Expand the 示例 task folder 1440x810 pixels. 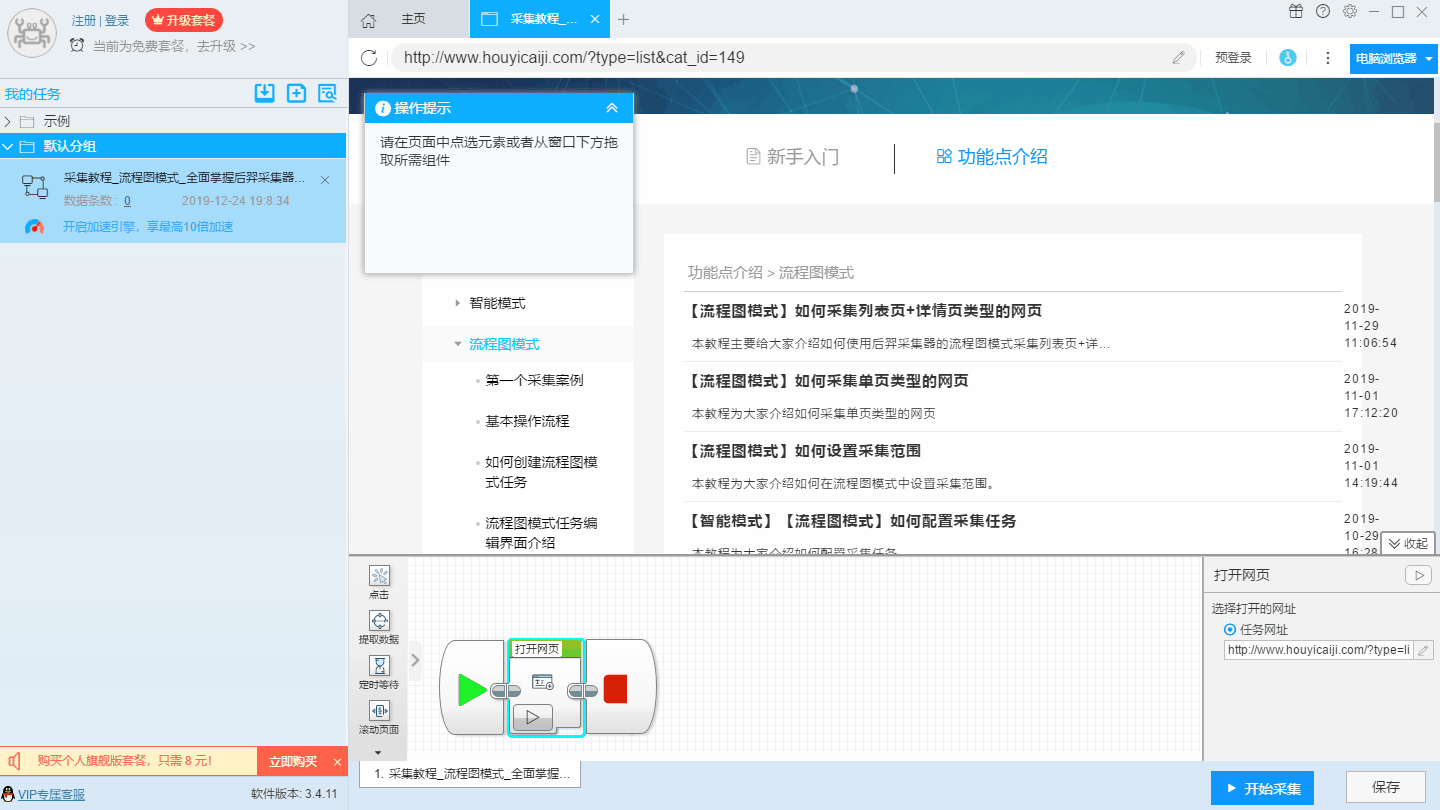[x=8, y=121]
